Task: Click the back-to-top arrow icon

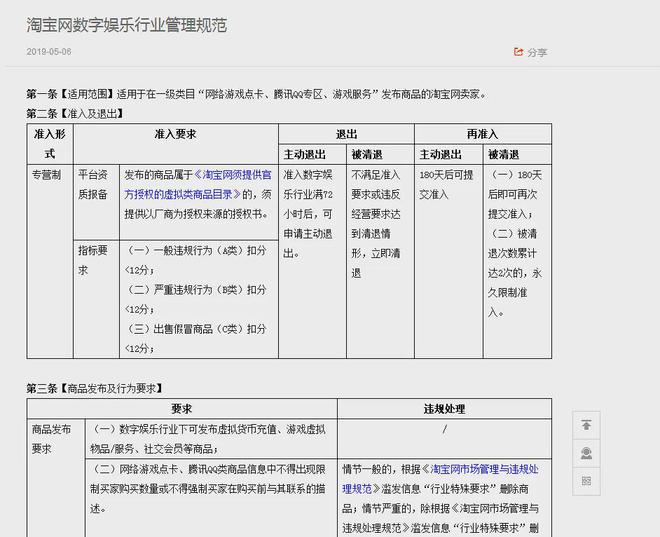Action: coord(586,425)
